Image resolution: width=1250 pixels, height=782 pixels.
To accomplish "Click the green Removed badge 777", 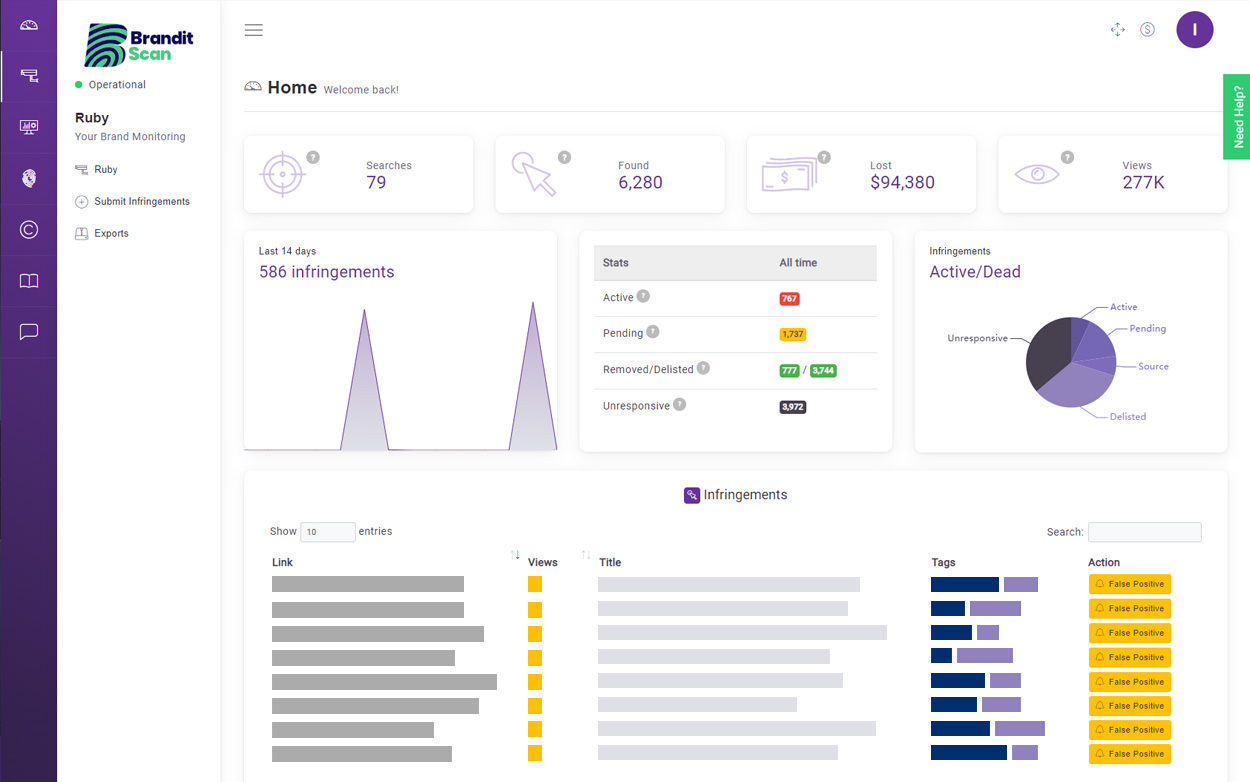I will (x=789, y=370).
